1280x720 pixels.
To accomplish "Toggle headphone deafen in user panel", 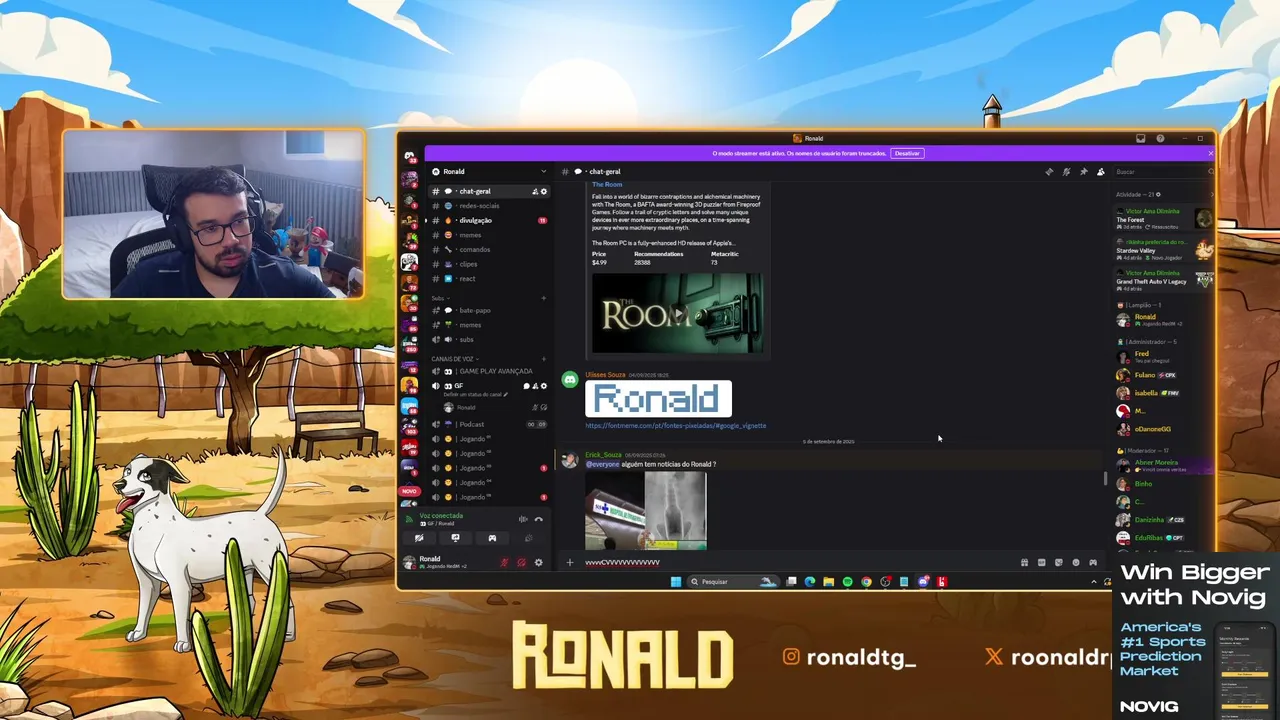I will 521,562.
